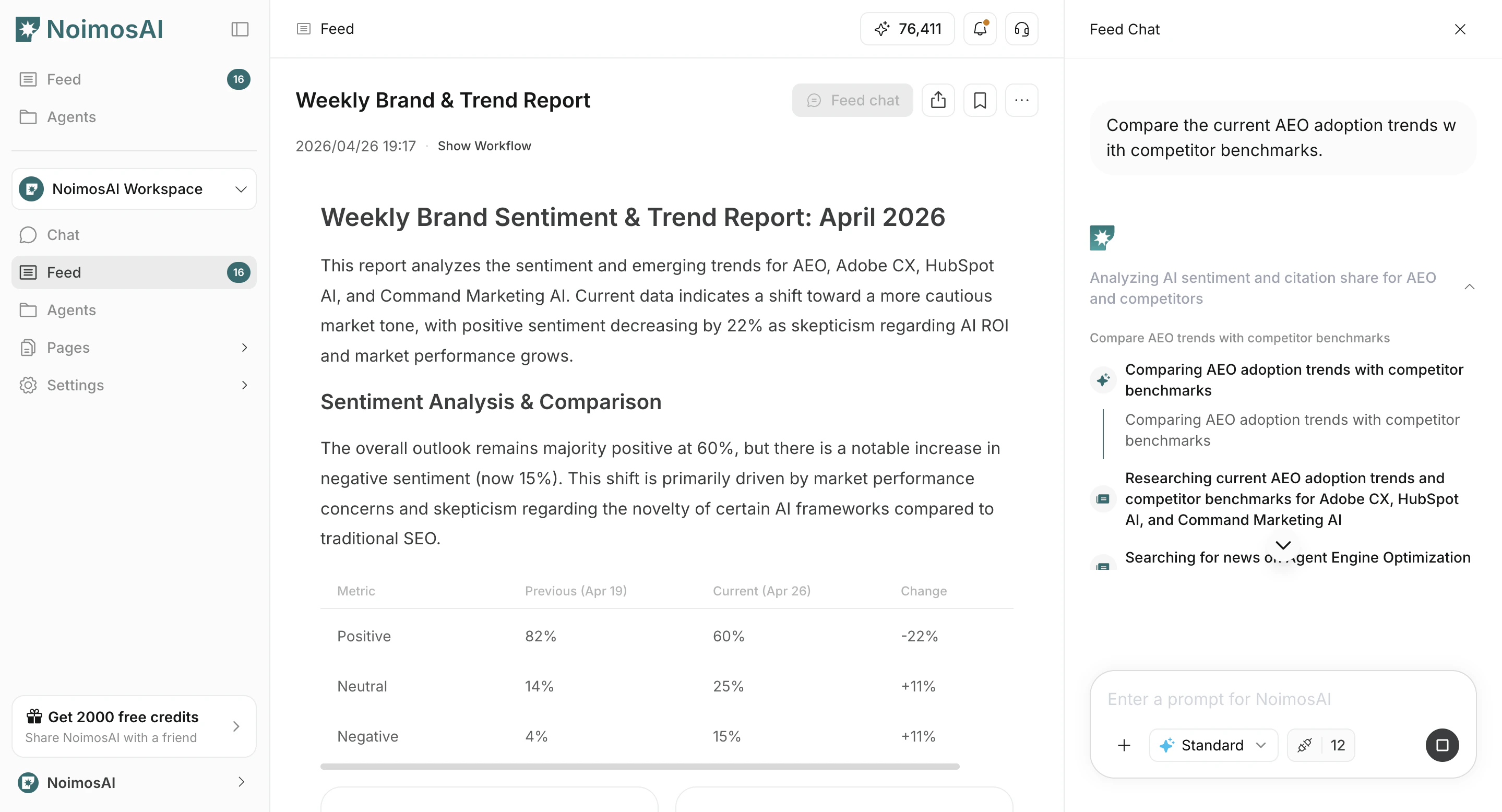Screen dimensions: 1502x812
Task: Click the Current (Apr 26) column header
Action: [761, 591]
